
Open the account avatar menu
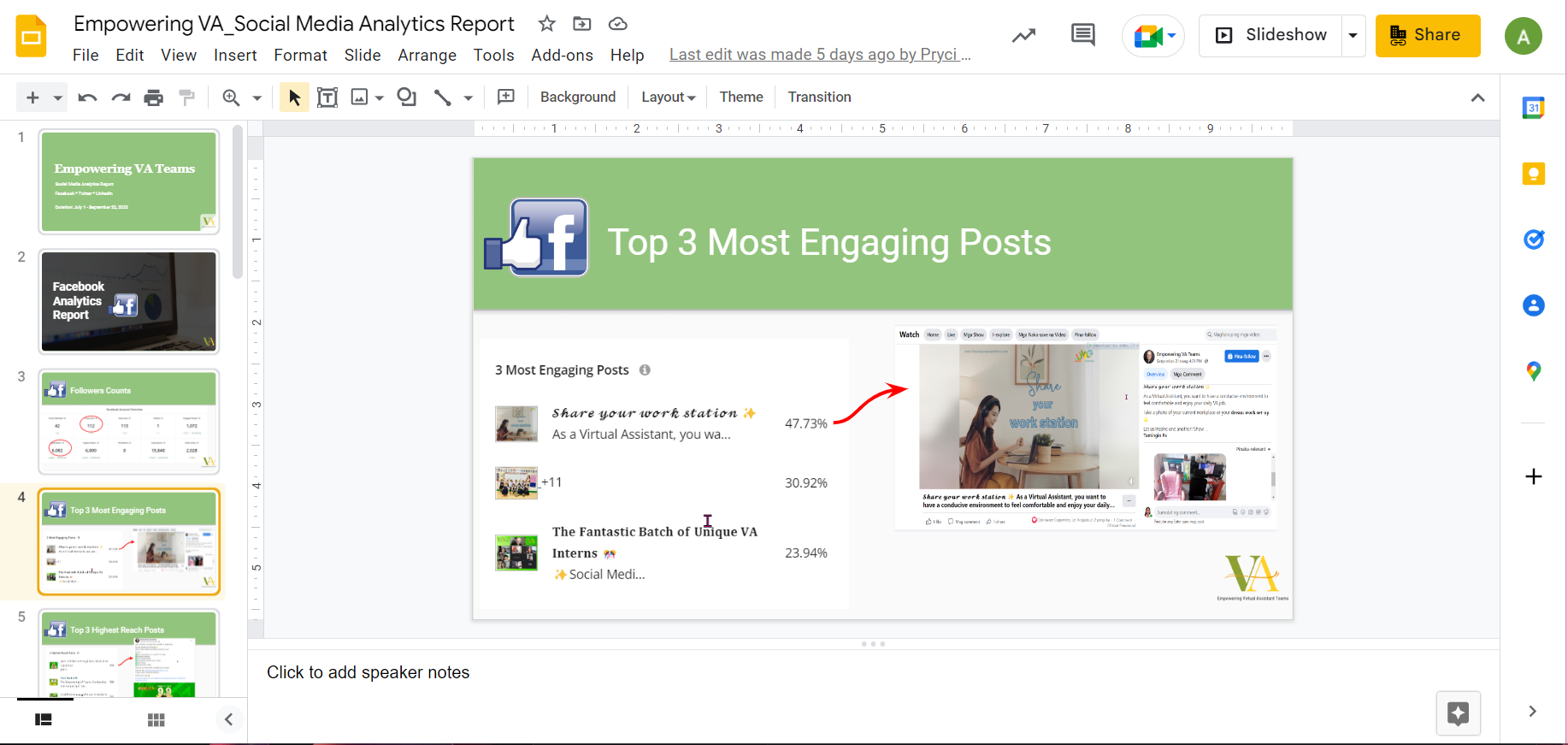(1524, 36)
